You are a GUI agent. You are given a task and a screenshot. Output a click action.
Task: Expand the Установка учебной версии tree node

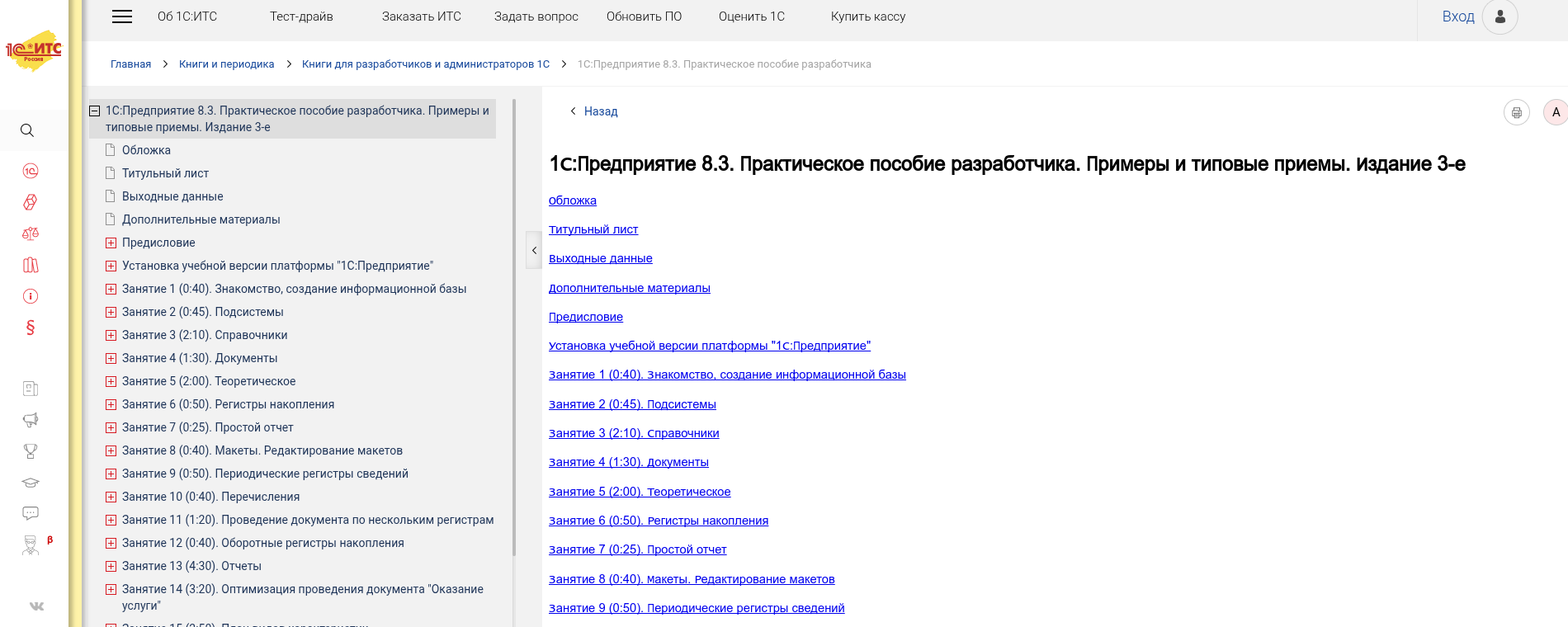click(x=111, y=266)
